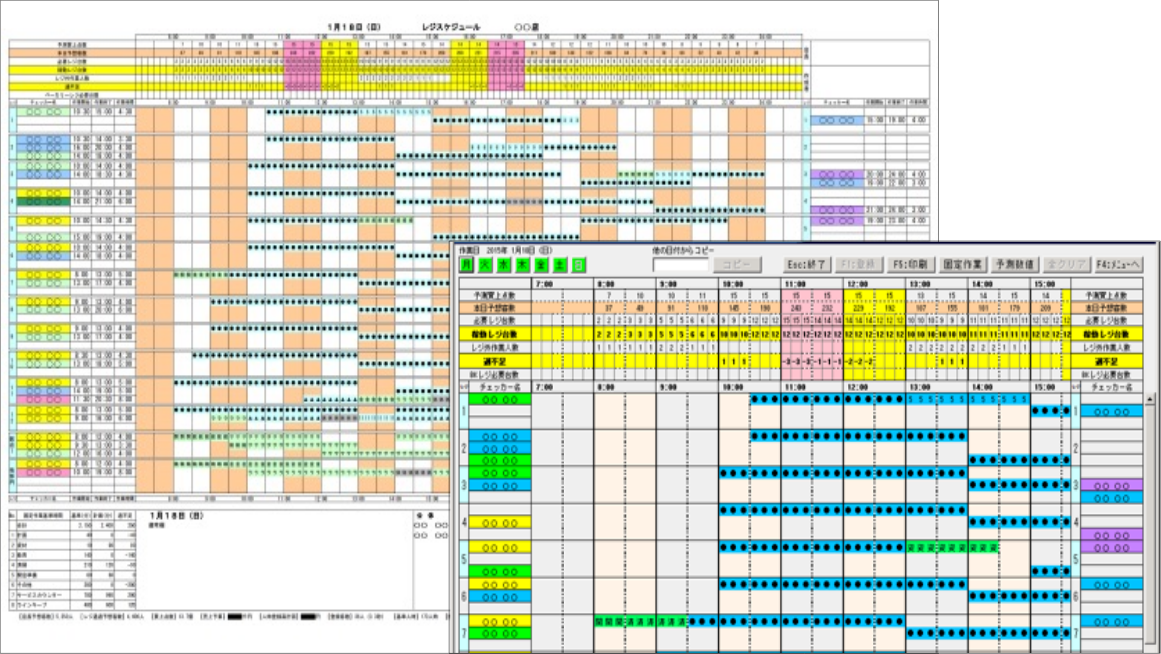Click the copy-from-date input field
This screenshot has height=654, width=1161.
[680, 264]
